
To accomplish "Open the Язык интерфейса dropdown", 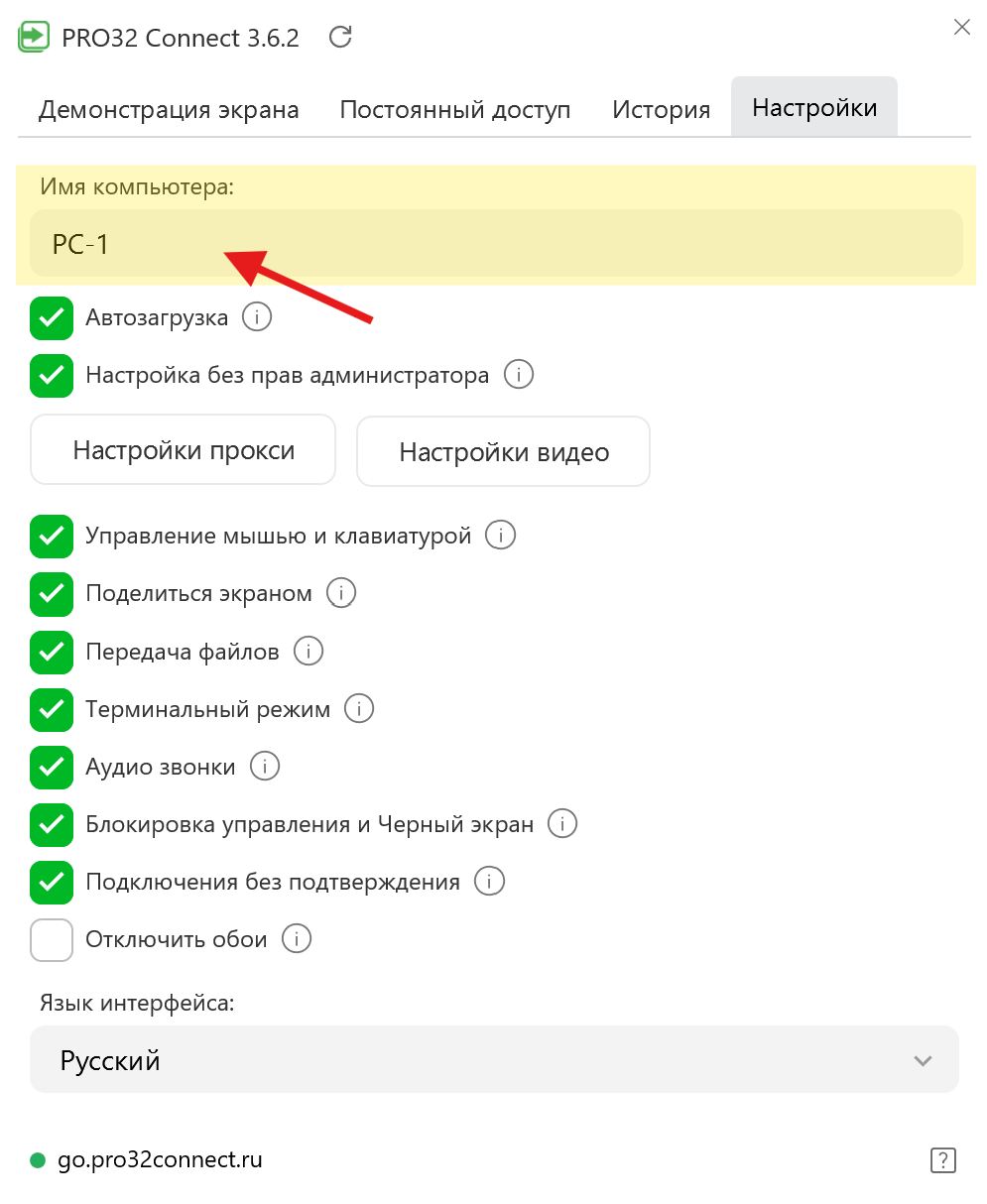I will [494, 1060].
